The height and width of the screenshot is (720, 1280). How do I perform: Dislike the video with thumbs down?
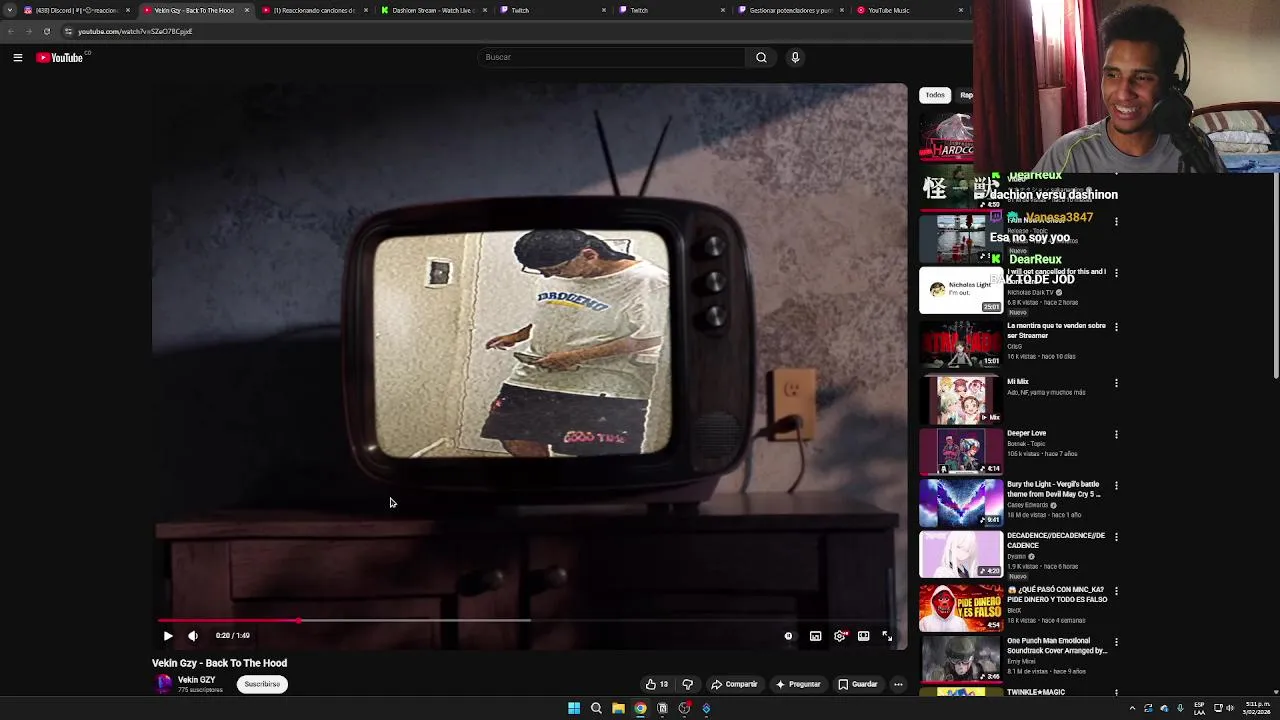(x=687, y=684)
